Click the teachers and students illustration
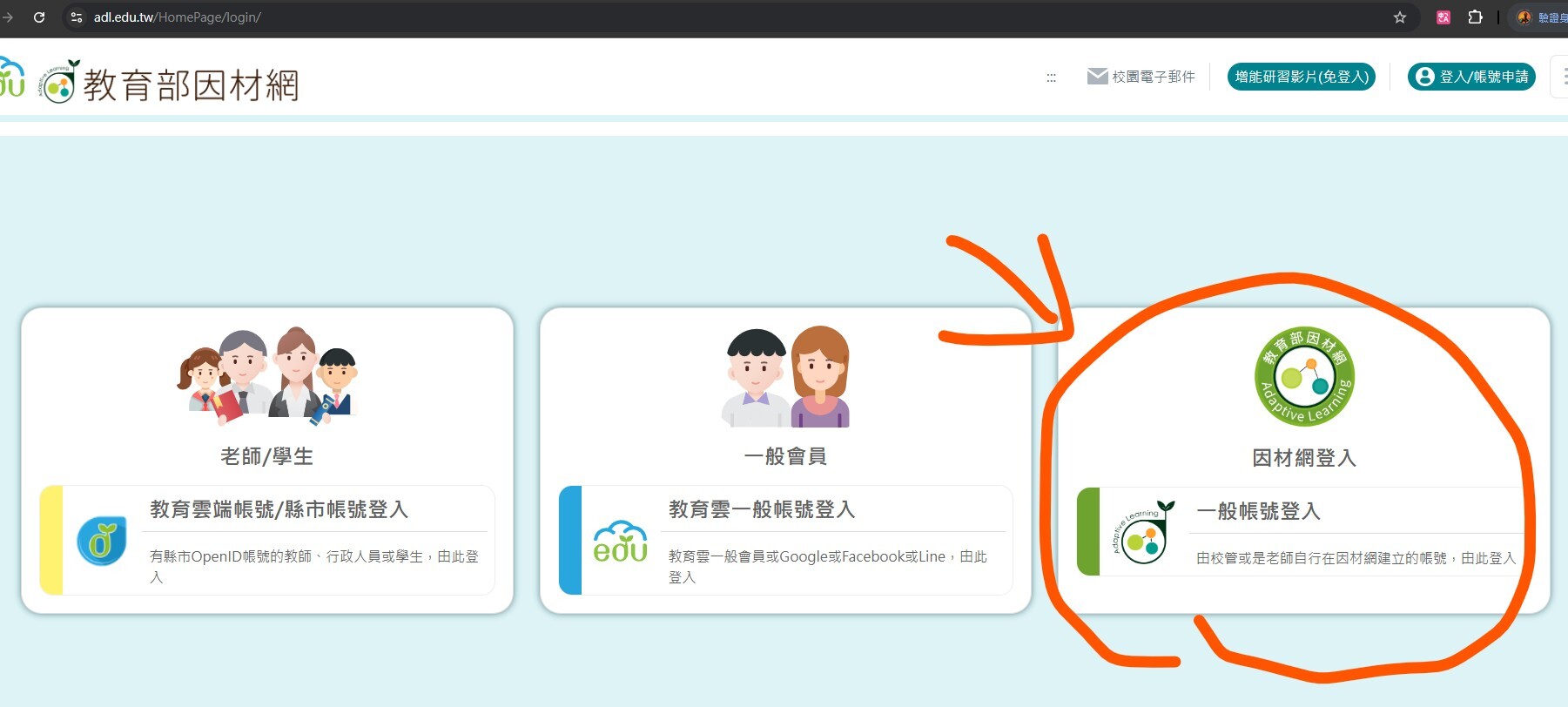Screen dimensions: 1568x707 (267, 376)
